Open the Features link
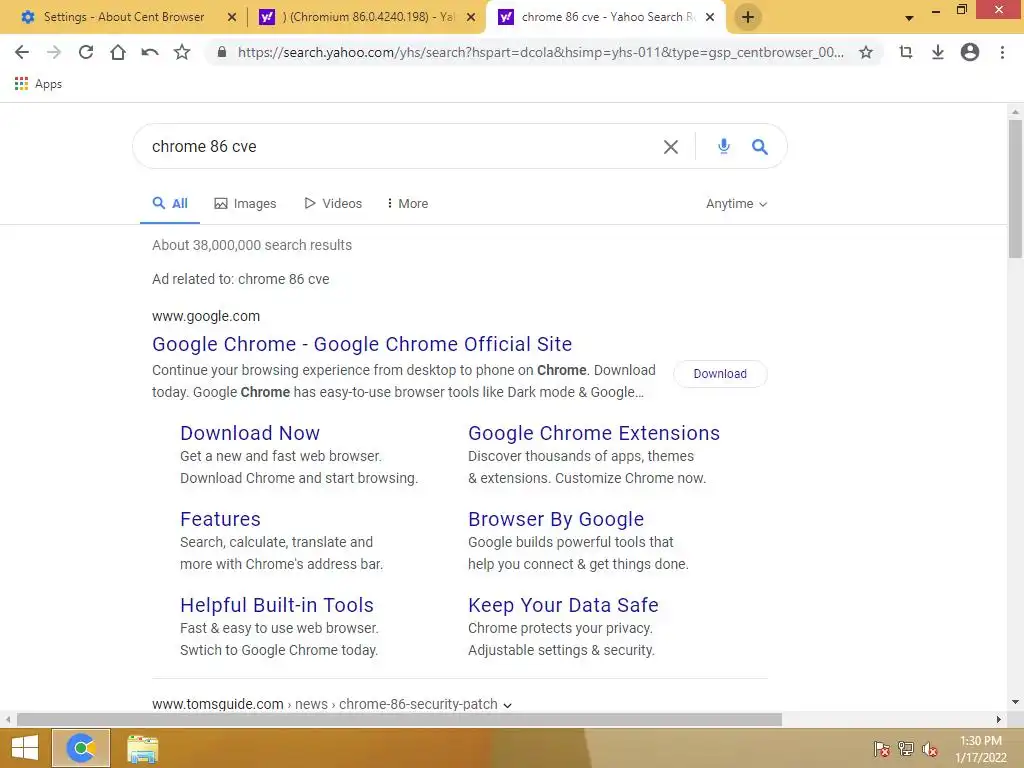Screen dimensions: 1024x768 pyautogui.click(x=220, y=519)
